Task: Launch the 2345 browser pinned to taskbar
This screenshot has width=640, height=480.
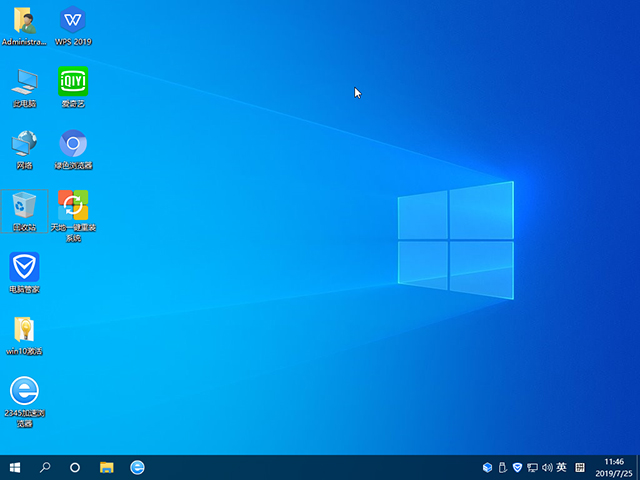Action: pos(137,467)
